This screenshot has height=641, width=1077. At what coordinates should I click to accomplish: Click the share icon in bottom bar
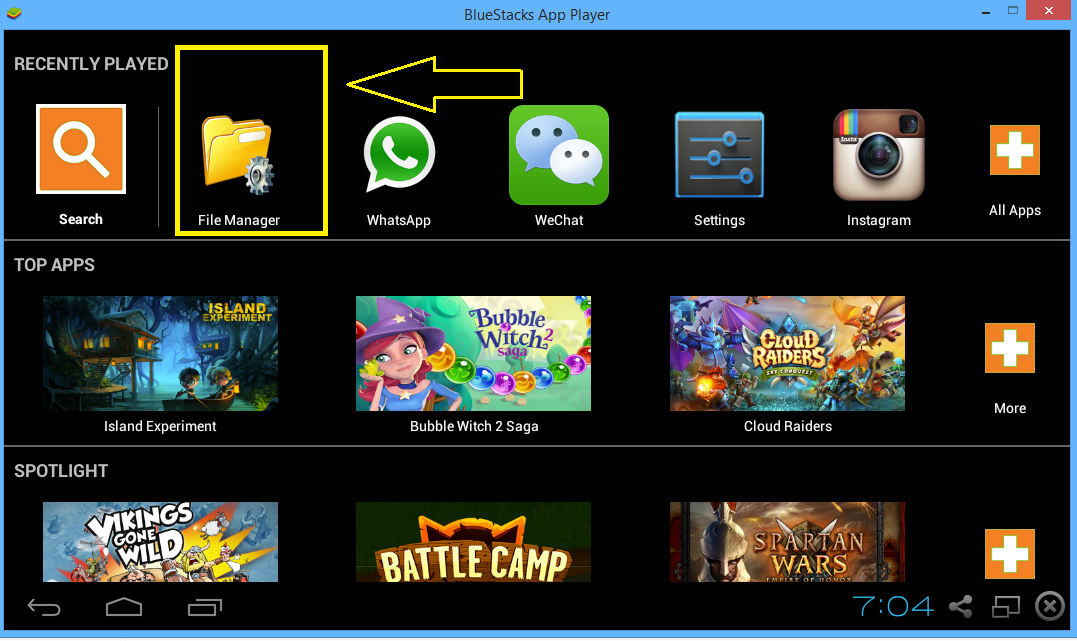point(960,607)
